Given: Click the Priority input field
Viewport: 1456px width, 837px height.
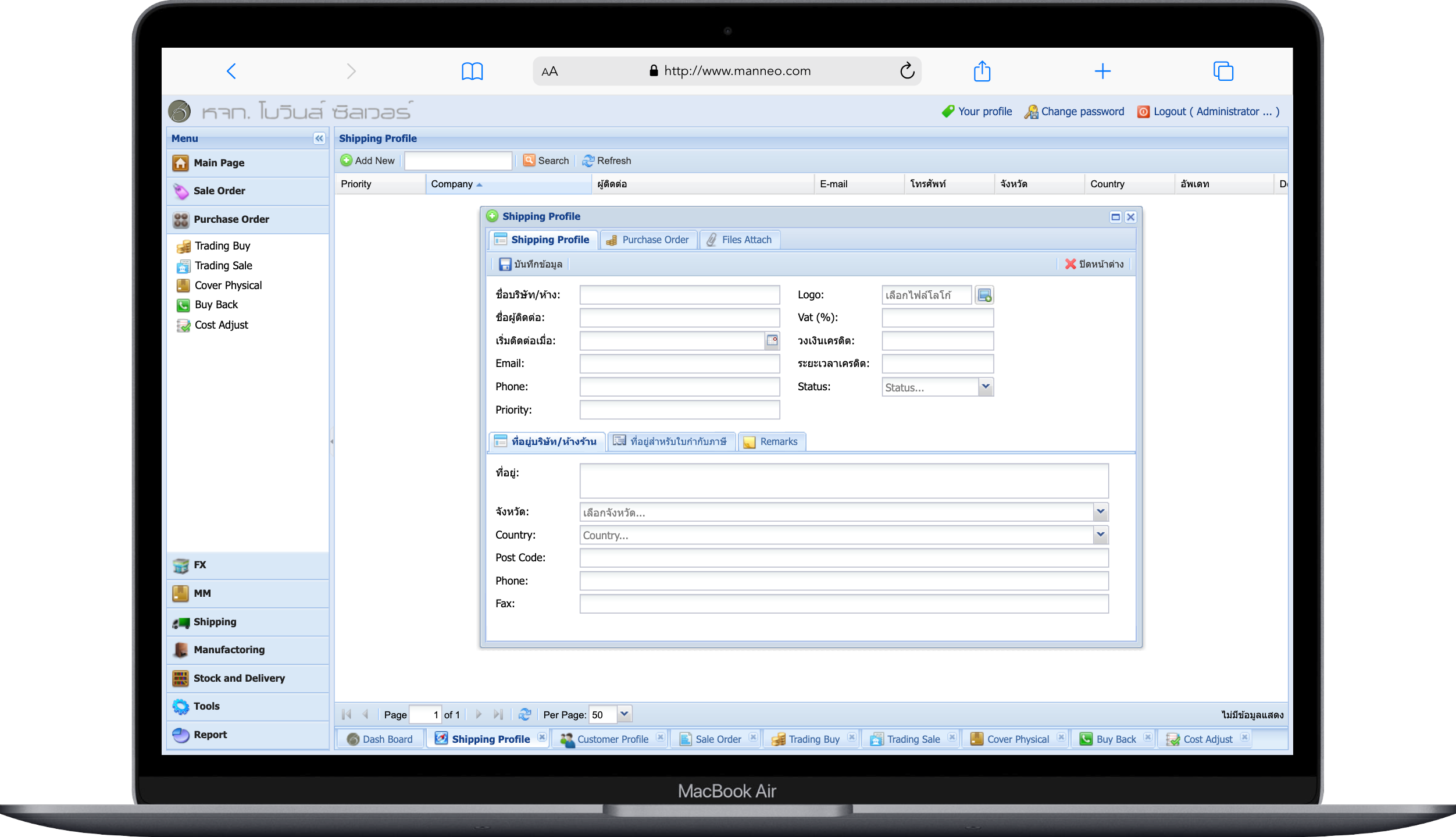Looking at the screenshot, I should click(679, 409).
